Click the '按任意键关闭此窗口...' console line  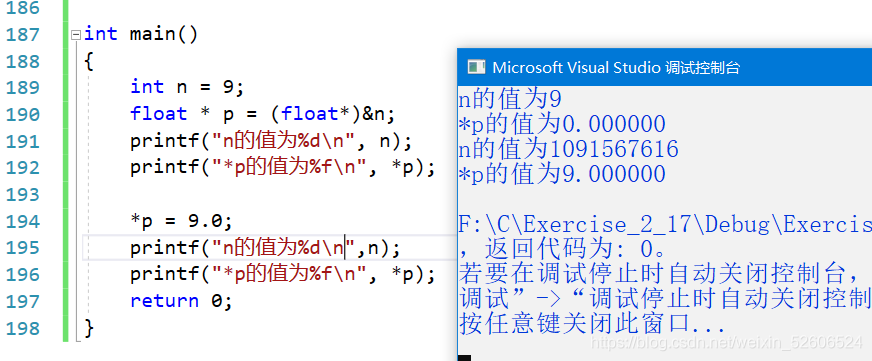click(592, 325)
